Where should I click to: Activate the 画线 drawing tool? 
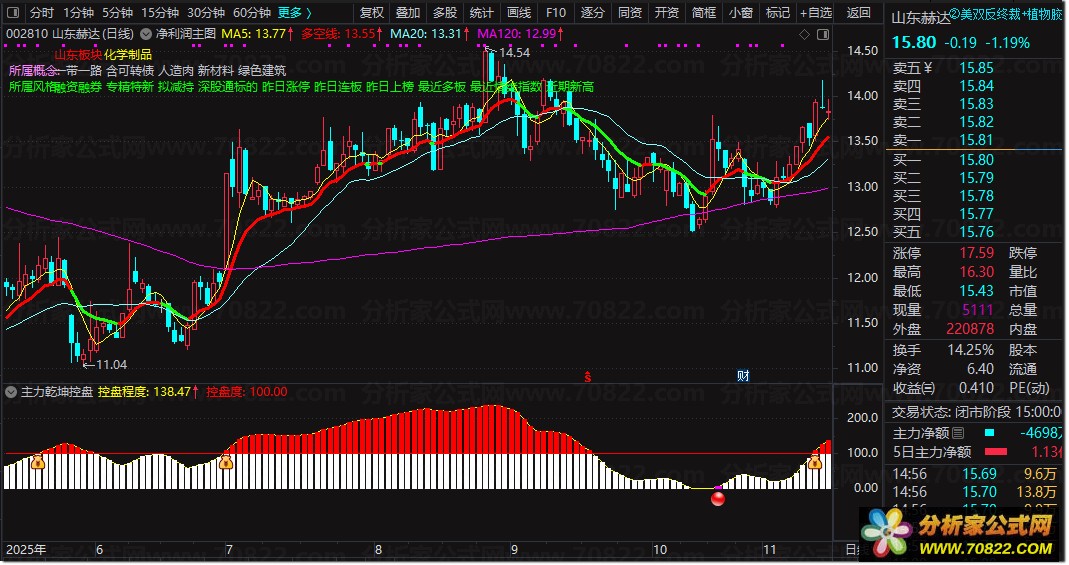519,12
